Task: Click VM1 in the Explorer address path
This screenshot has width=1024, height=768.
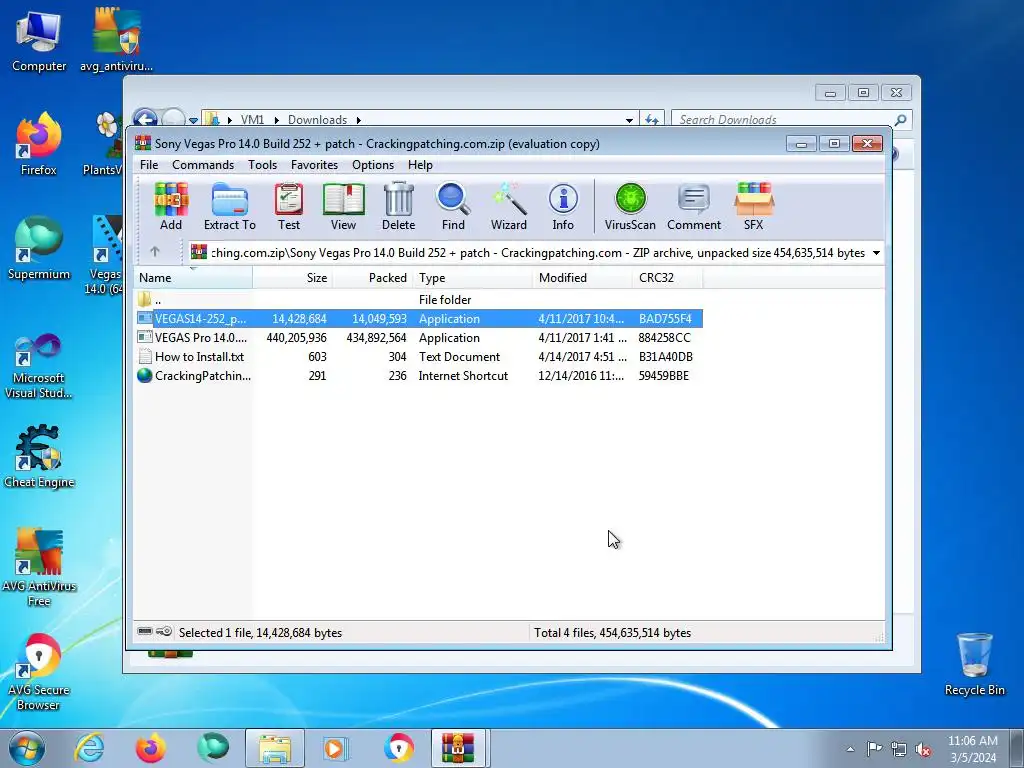Action: pyautogui.click(x=252, y=120)
